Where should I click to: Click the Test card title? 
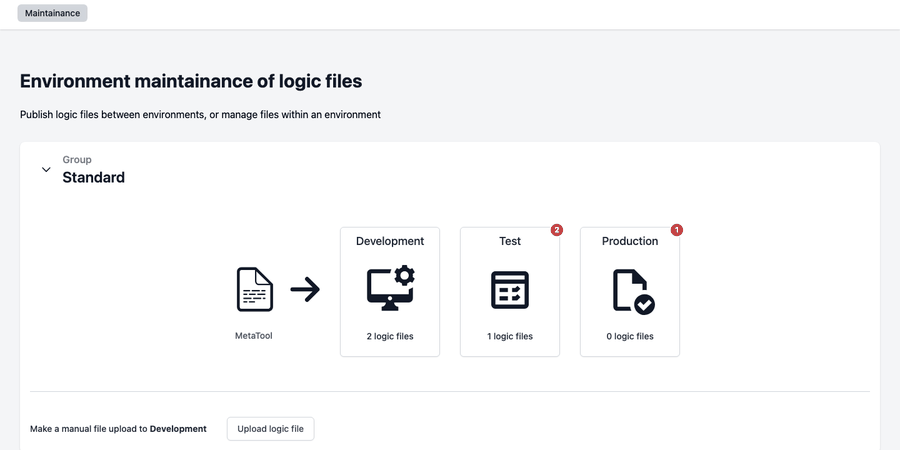[x=510, y=241]
